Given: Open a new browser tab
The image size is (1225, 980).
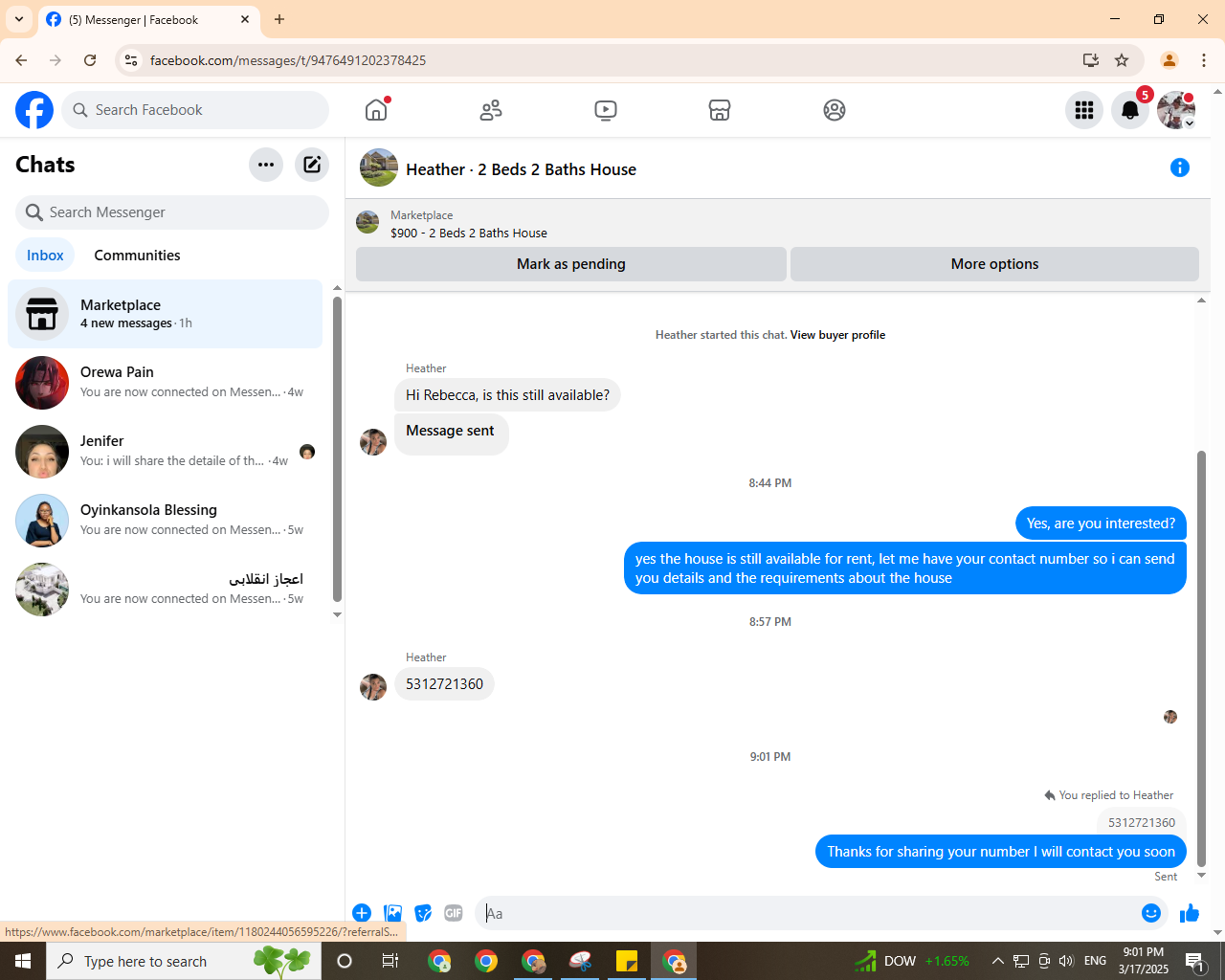Looking at the screenshot, I should (x=279, y=19).
